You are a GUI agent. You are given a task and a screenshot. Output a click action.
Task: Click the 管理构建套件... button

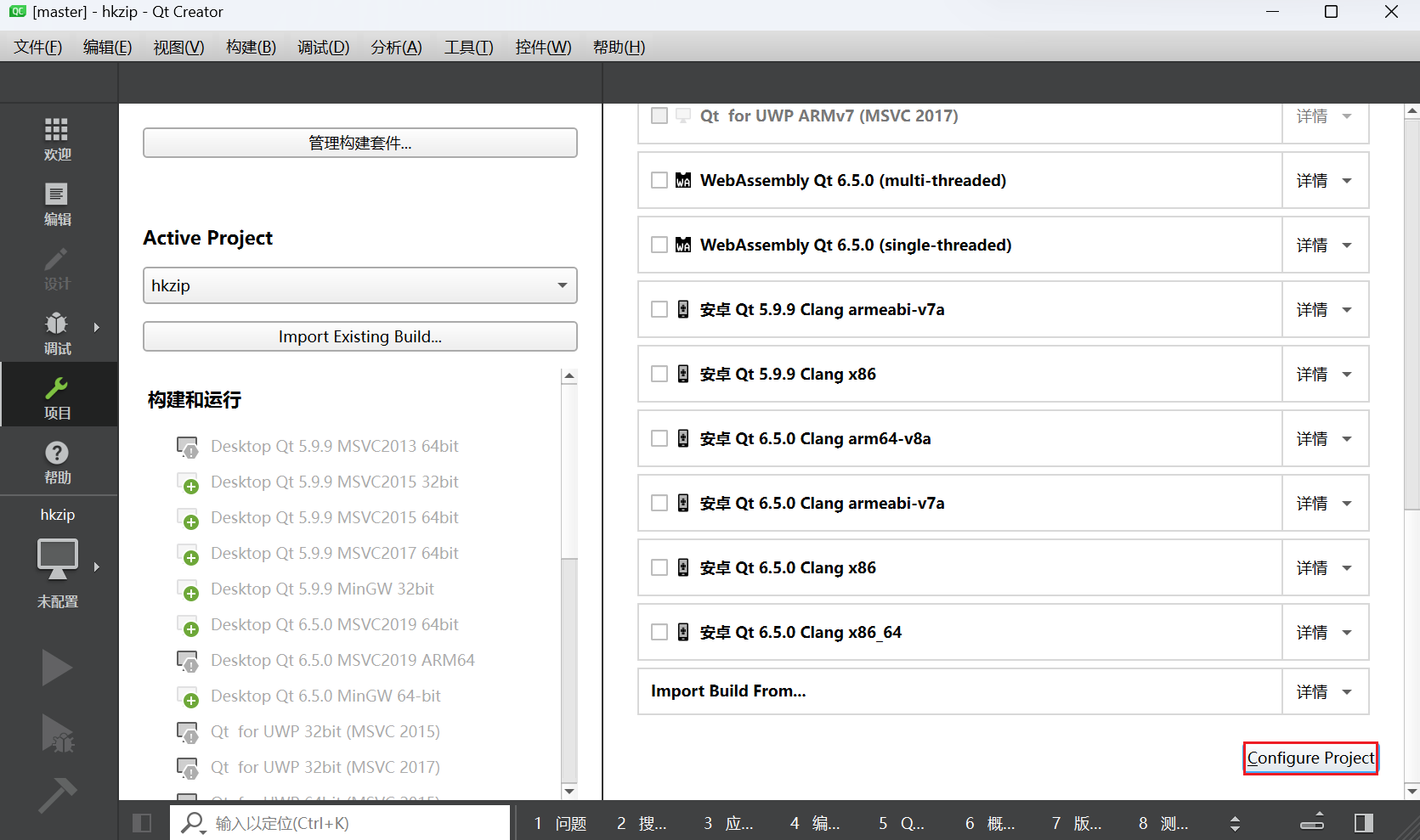360,143
